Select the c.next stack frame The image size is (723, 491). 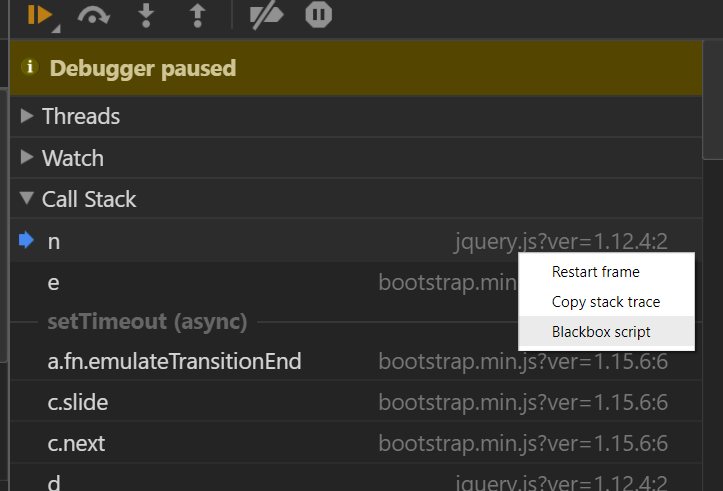356,443
